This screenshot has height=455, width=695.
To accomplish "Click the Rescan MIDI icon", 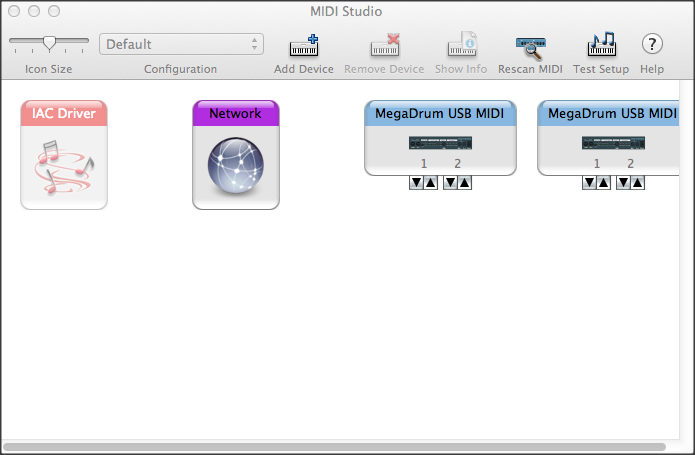I will tap(530, 46).
